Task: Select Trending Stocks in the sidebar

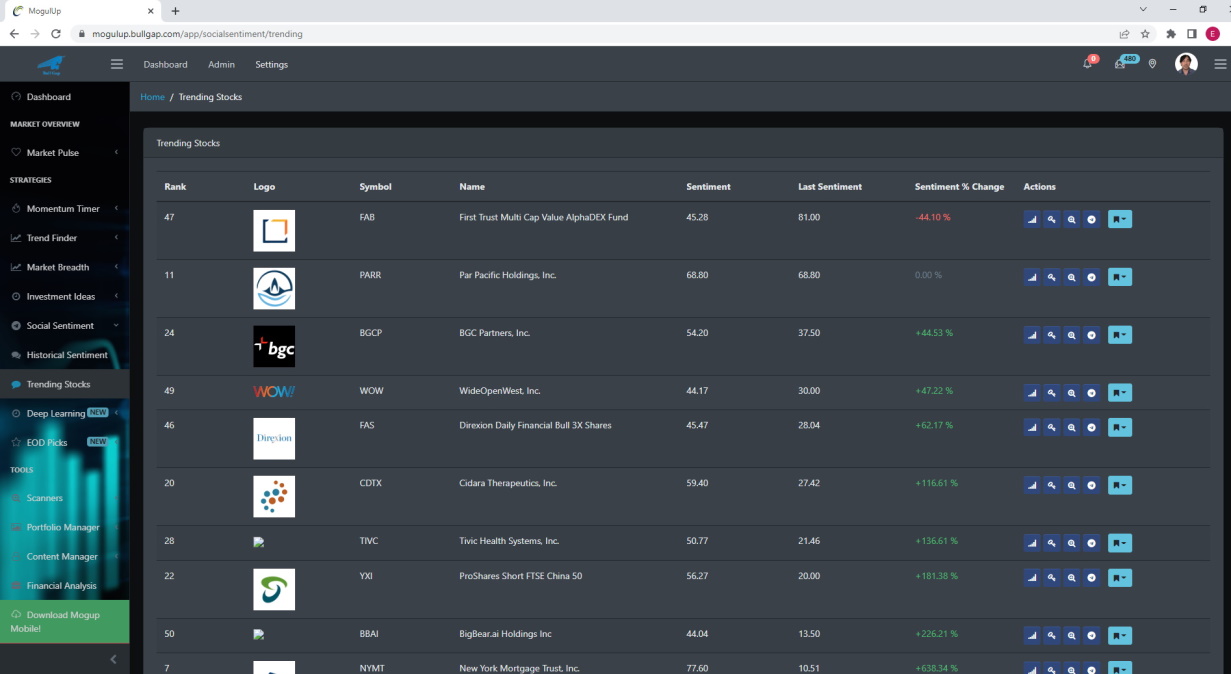Action: 64,384
